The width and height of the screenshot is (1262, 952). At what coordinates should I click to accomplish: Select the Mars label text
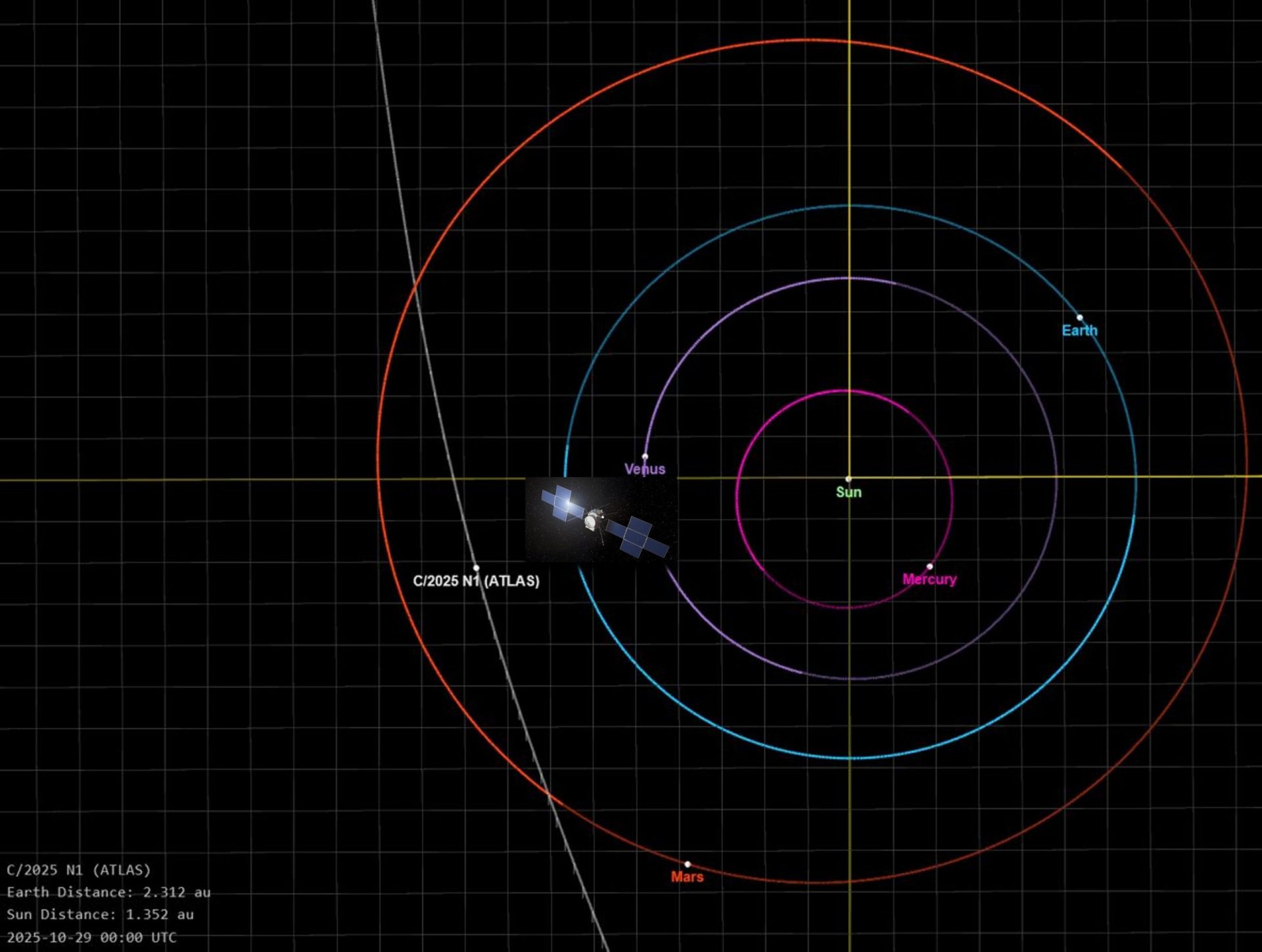click(687, 877)
